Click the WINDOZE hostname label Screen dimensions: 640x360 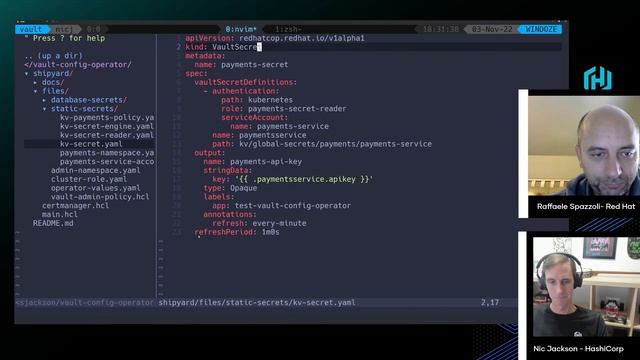tap(541, 29)
